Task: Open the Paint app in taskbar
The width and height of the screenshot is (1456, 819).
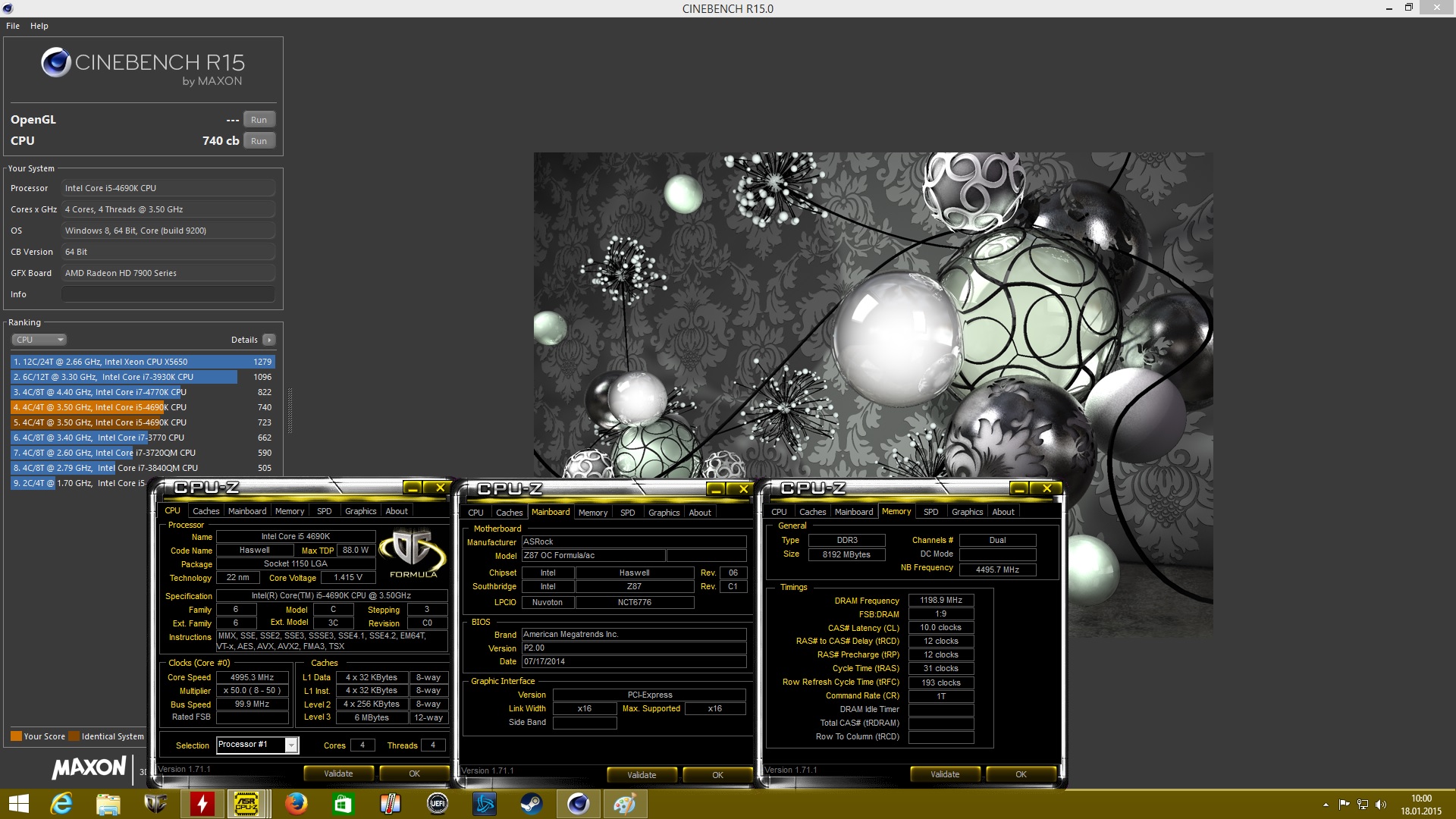Action: coord(625,804)
